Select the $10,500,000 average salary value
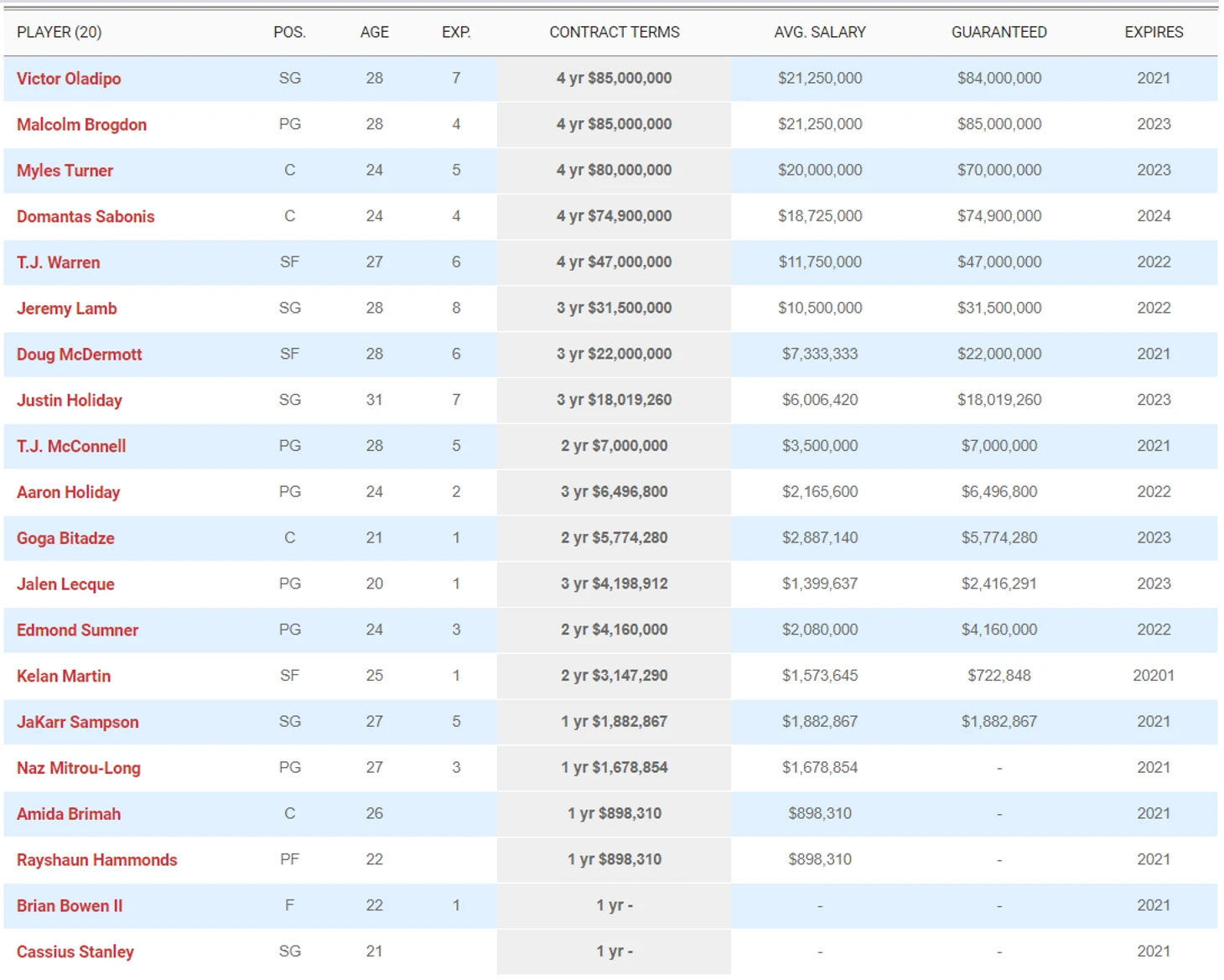 pyautogui.click(x=820, y=309)
